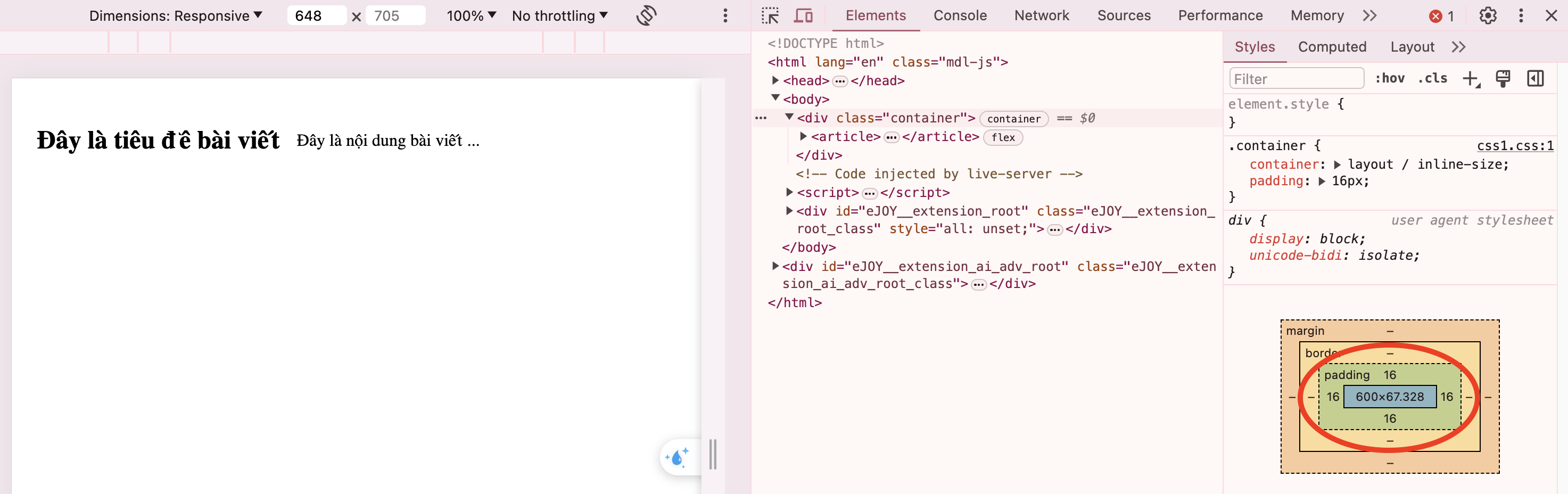Select the live-server comment line

tap(938, 174)
